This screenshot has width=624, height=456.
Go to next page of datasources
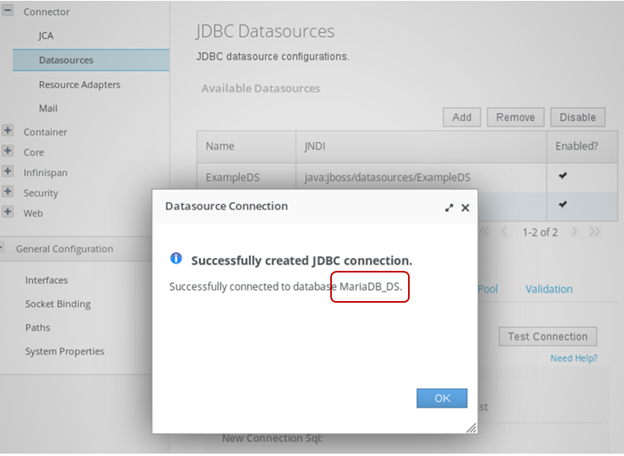[574, 231]
